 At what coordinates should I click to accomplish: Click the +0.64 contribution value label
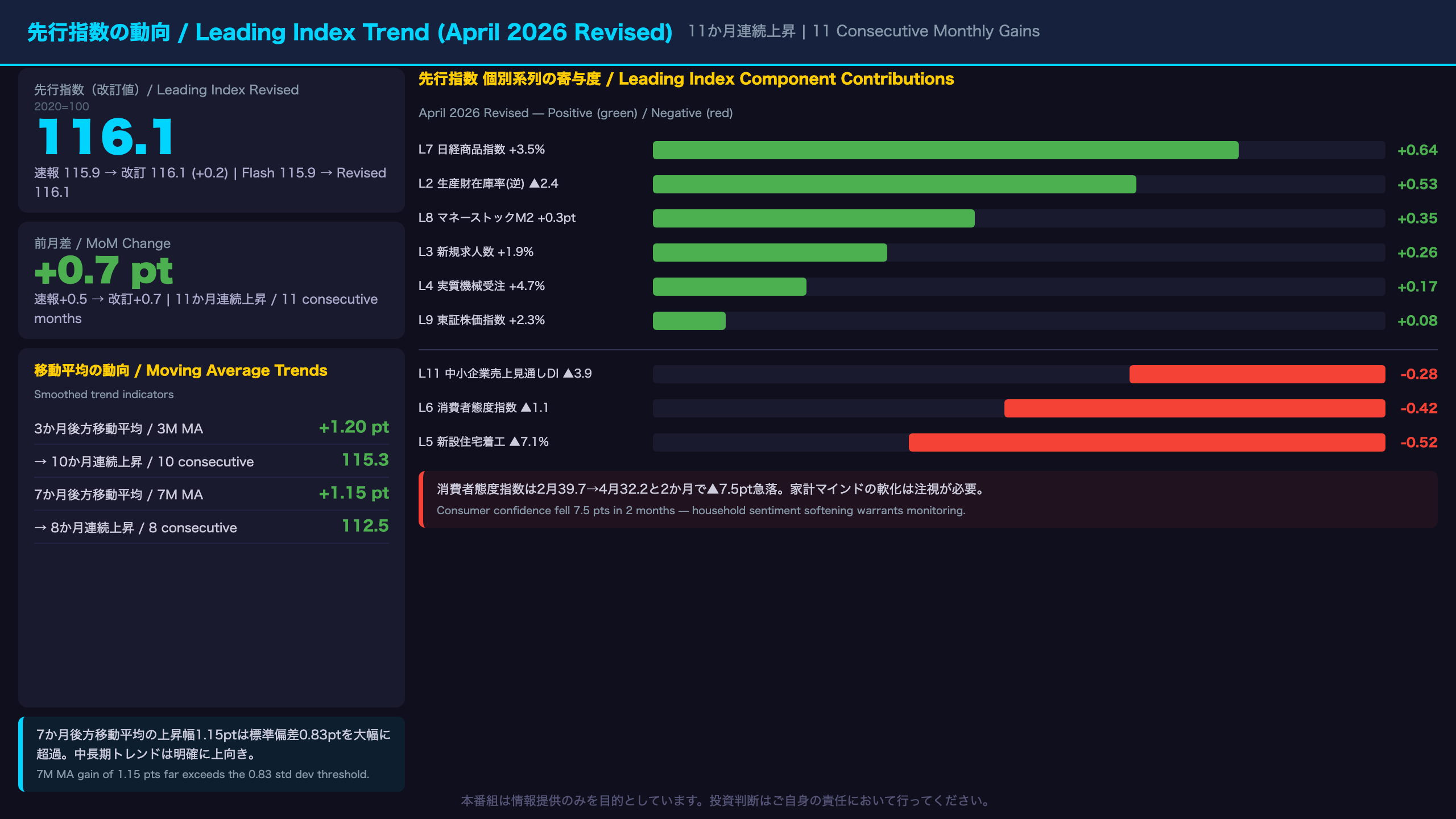click(x=1417, y=150)
